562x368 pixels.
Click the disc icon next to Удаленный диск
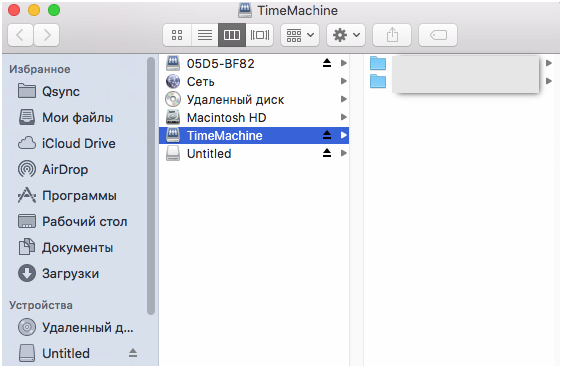(x=173, y=99)
